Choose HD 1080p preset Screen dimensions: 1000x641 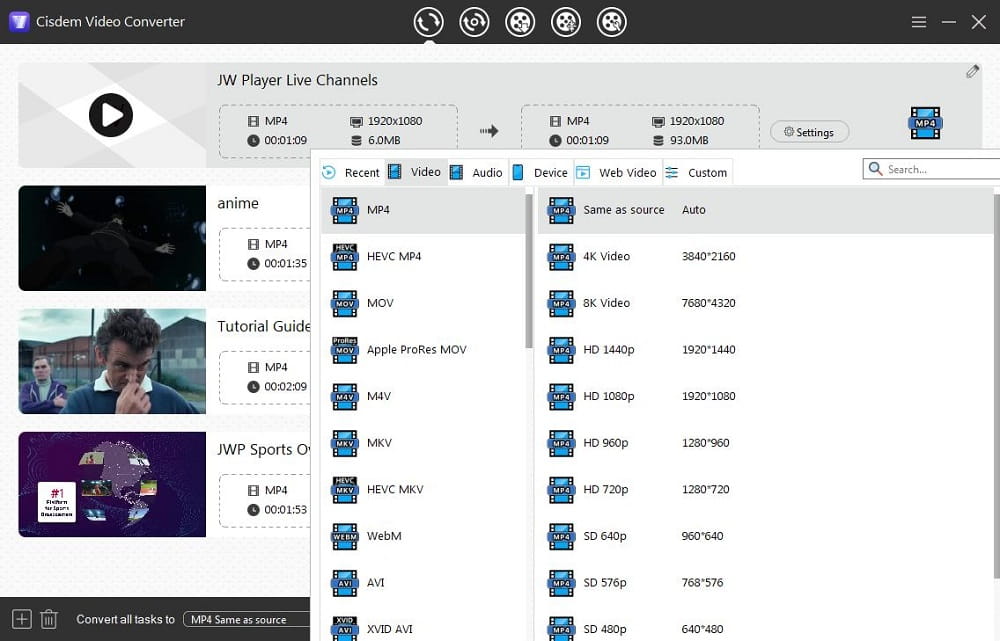pos(765,396)
